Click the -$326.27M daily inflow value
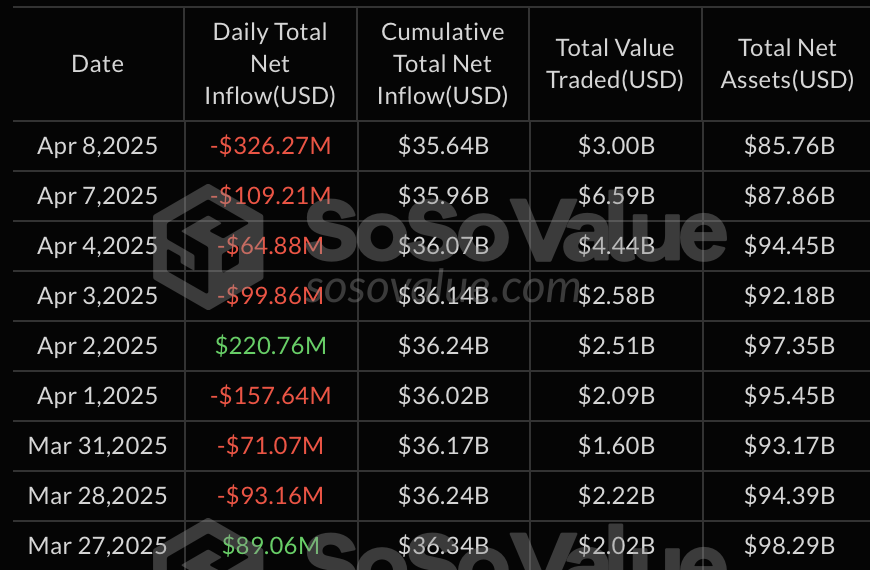 click(270, 146)
